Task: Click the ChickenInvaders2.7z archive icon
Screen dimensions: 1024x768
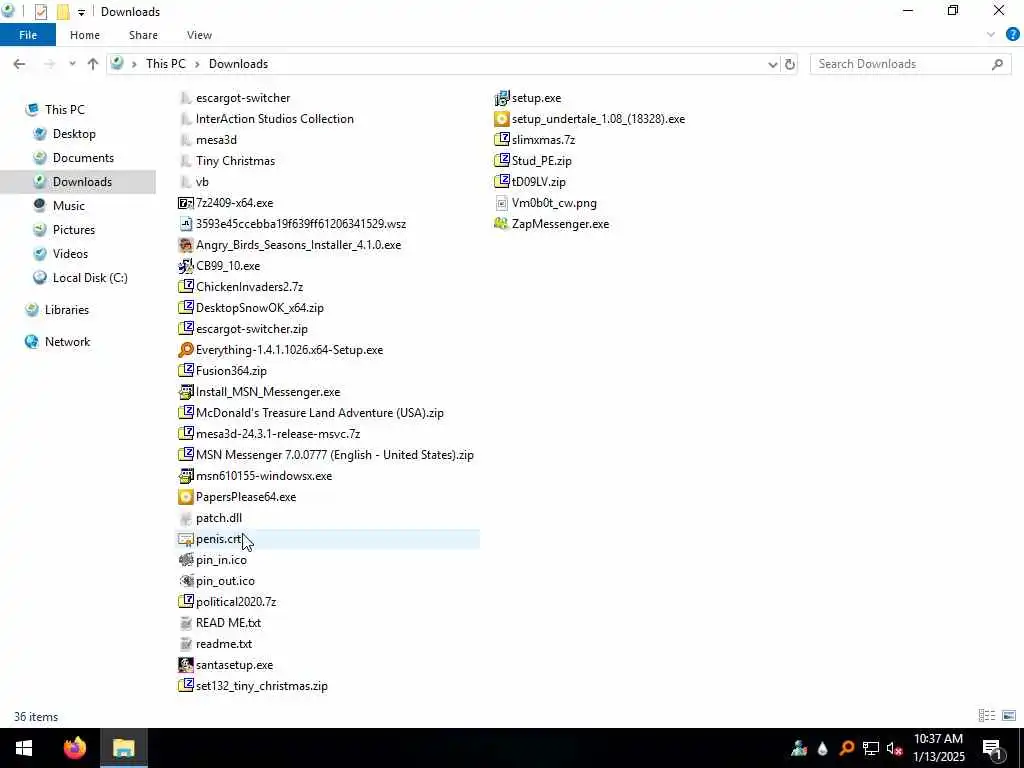Action: (186, 287)
